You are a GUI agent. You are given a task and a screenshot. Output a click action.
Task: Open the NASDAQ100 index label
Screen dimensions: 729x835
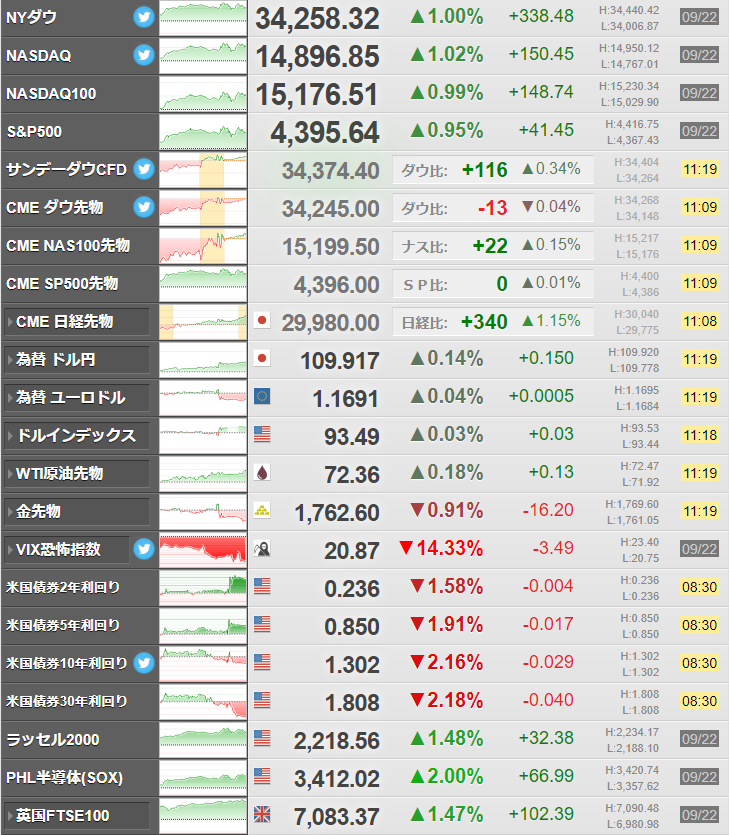[51, 94]
